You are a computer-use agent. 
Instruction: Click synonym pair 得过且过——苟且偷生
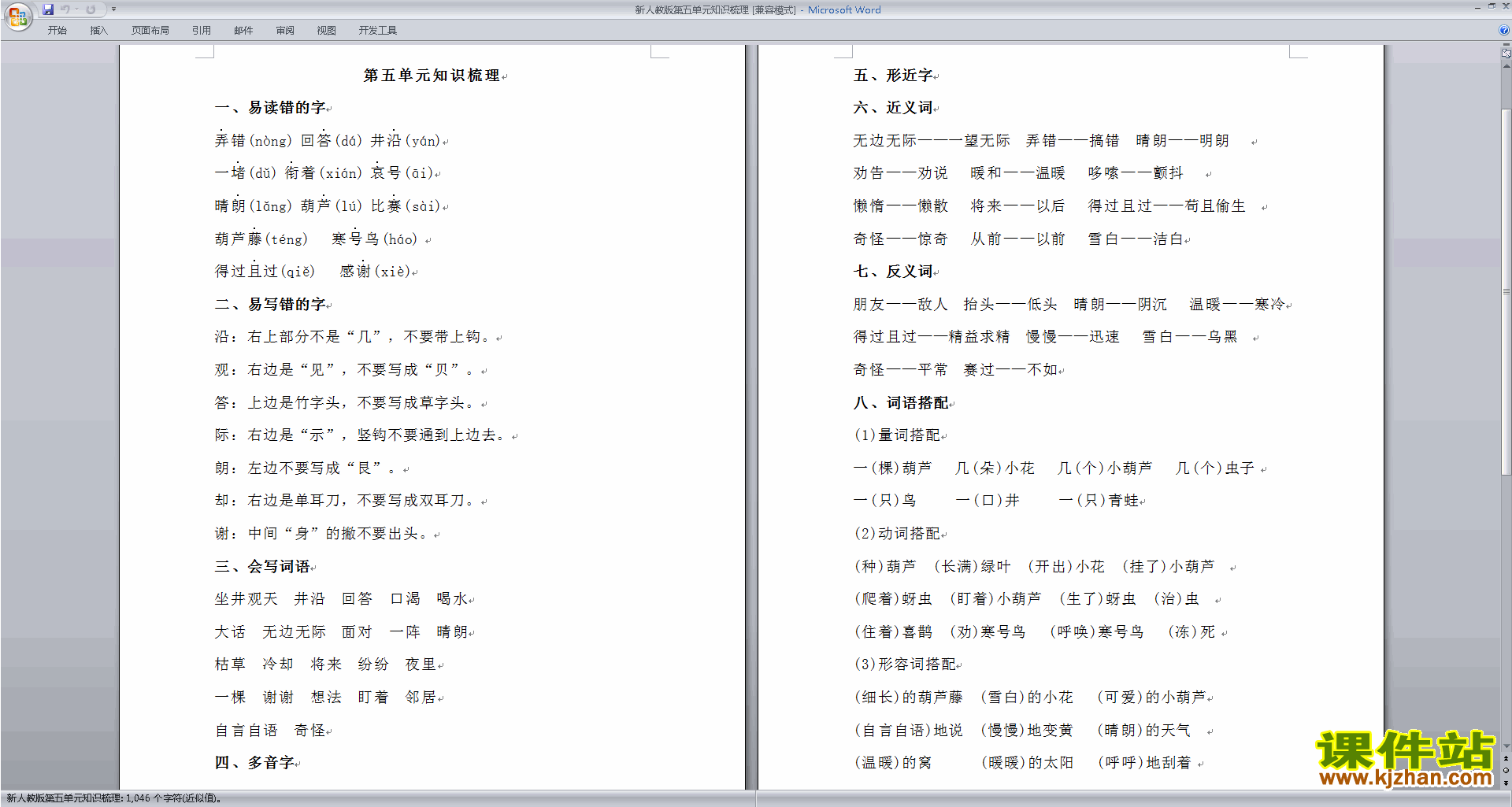[1167, 206]
